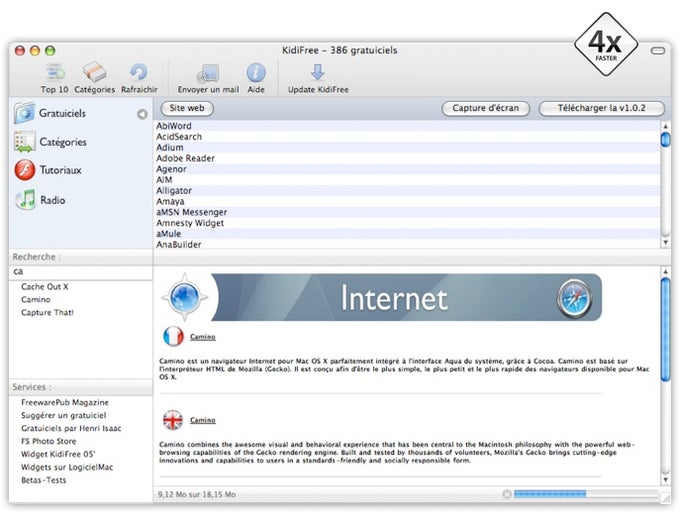Select Catégories in the sidebar
This screenshot has width=680, height=515.
point(62,142)
